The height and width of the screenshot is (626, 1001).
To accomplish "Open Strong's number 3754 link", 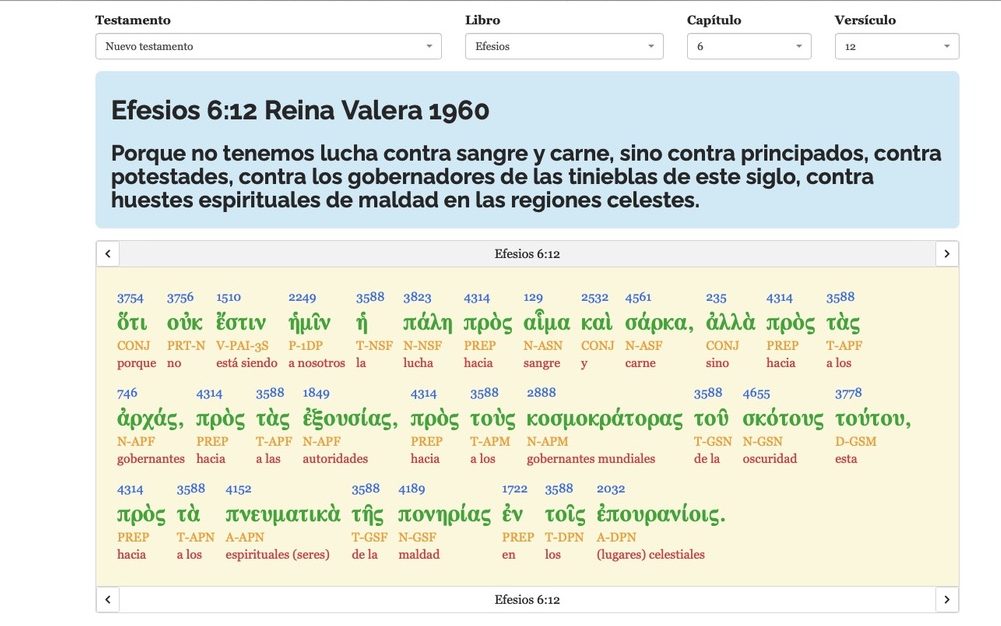I will 130,298.
